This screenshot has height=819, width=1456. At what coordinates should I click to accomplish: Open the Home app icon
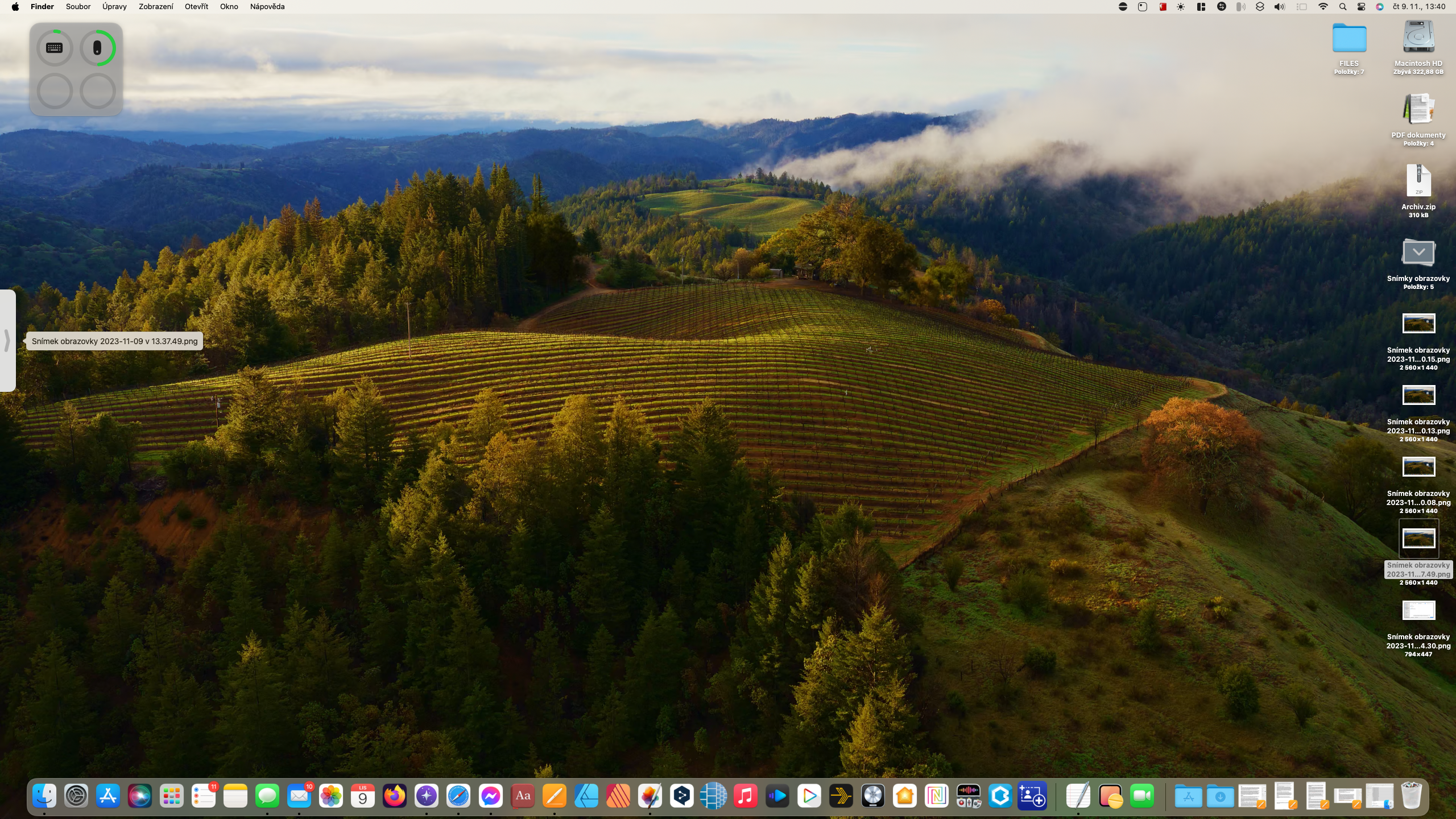tap(905, 796)
